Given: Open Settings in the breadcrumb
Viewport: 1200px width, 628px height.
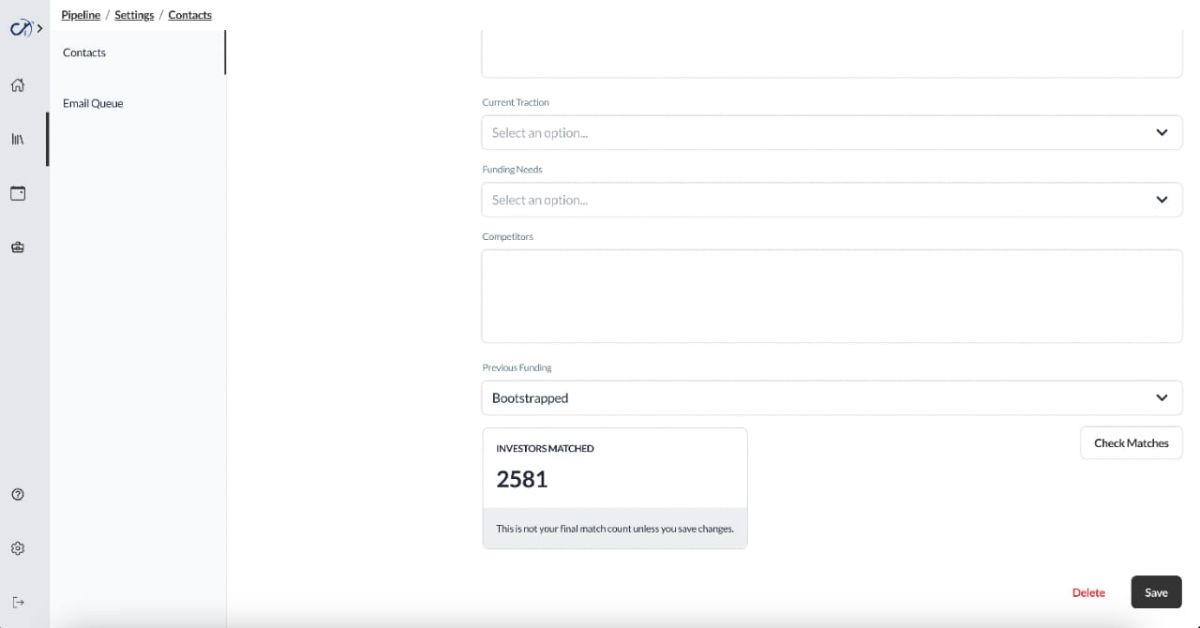Looking at the screenshot, I should 134,15.
